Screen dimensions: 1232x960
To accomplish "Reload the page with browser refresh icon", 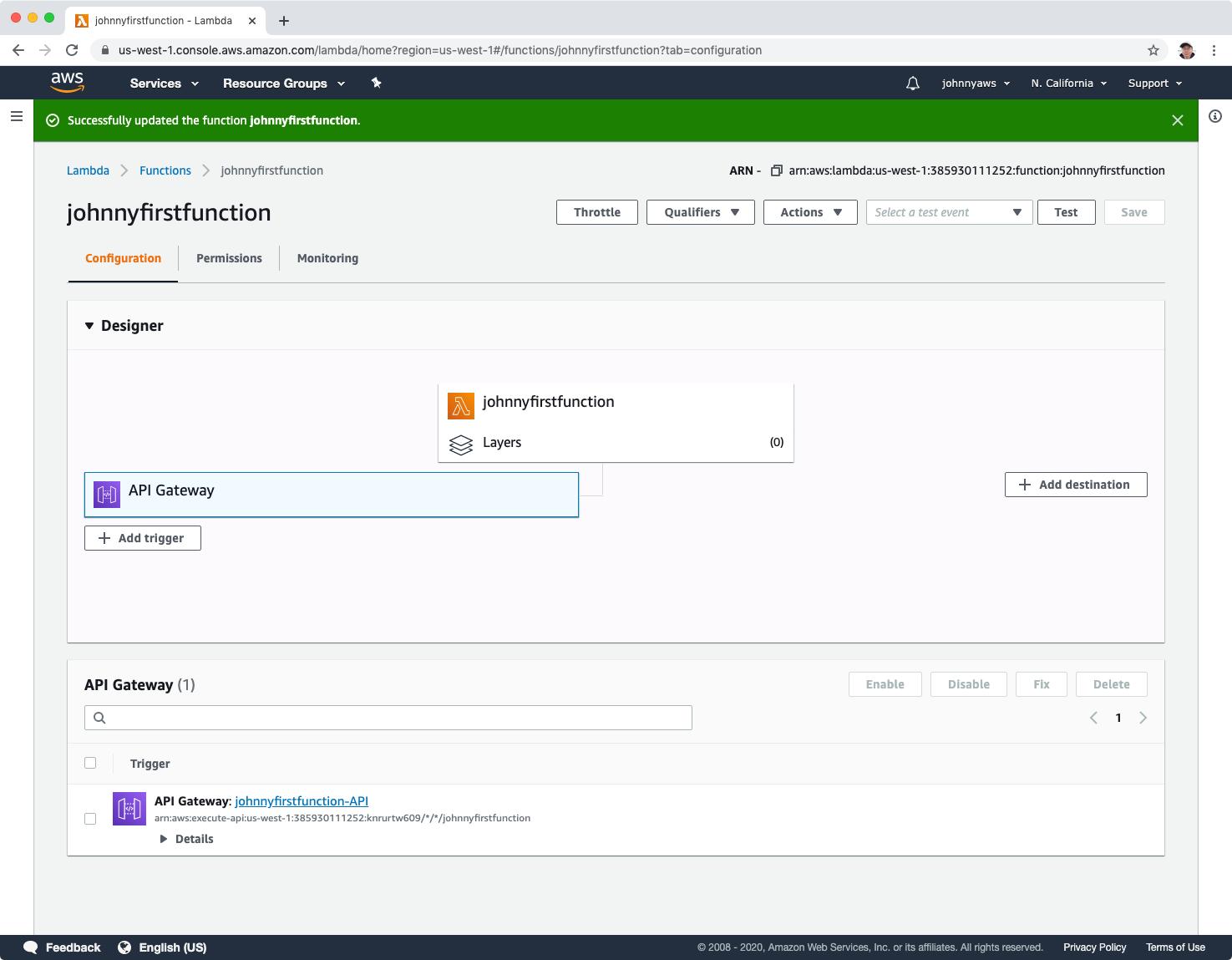I will [72, 50].
